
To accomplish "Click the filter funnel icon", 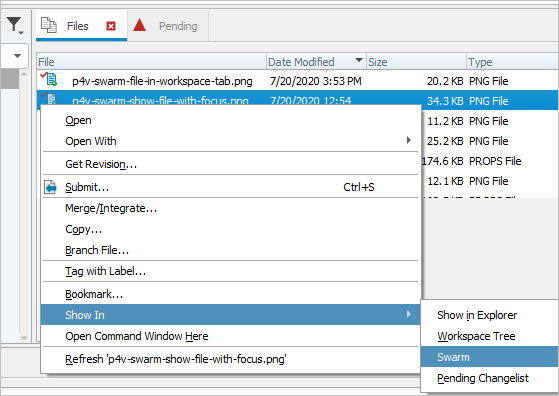I will click(x=14, y=26).
